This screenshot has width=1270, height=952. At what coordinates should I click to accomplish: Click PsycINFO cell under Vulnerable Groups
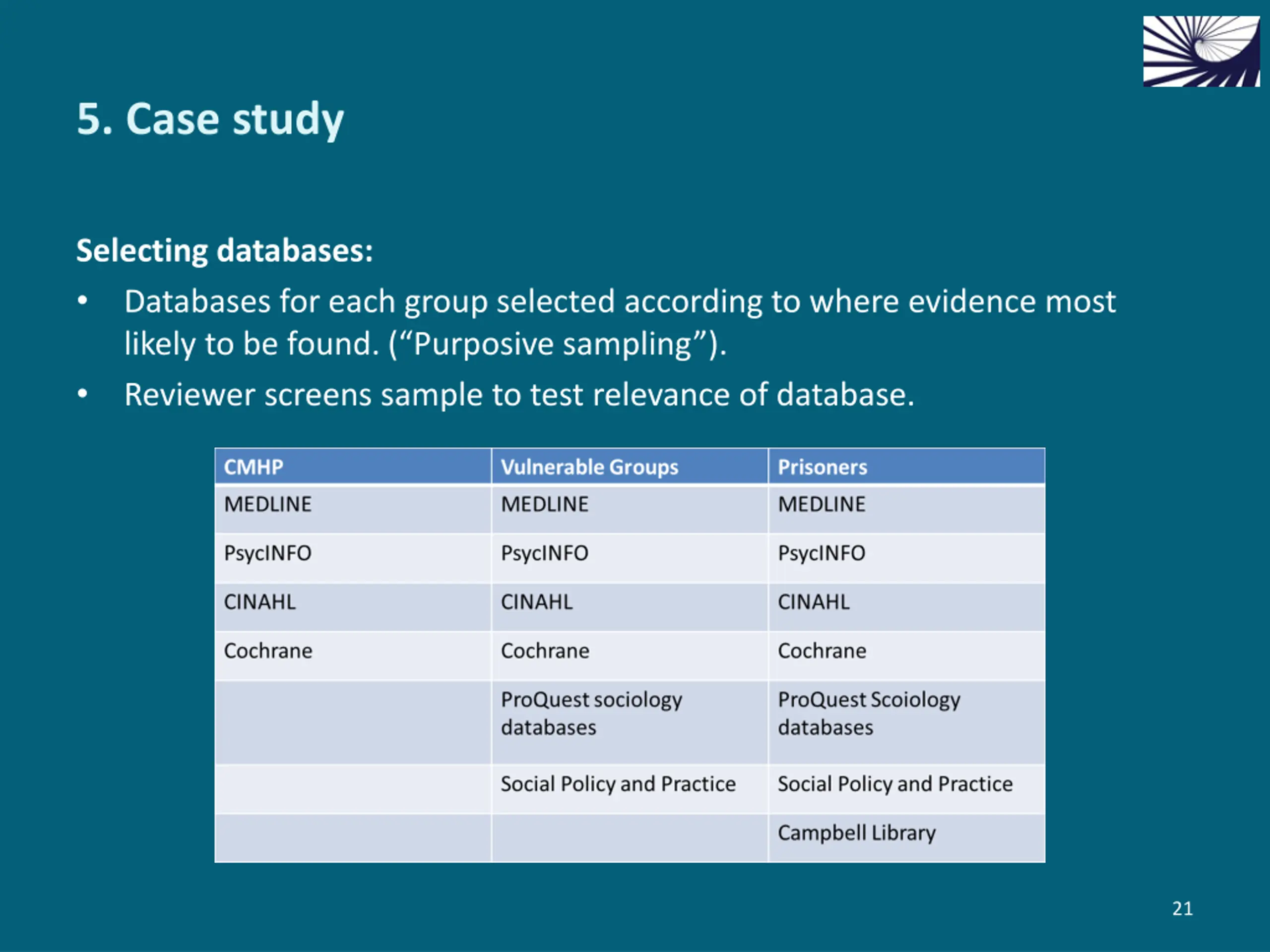pos(544,553)
